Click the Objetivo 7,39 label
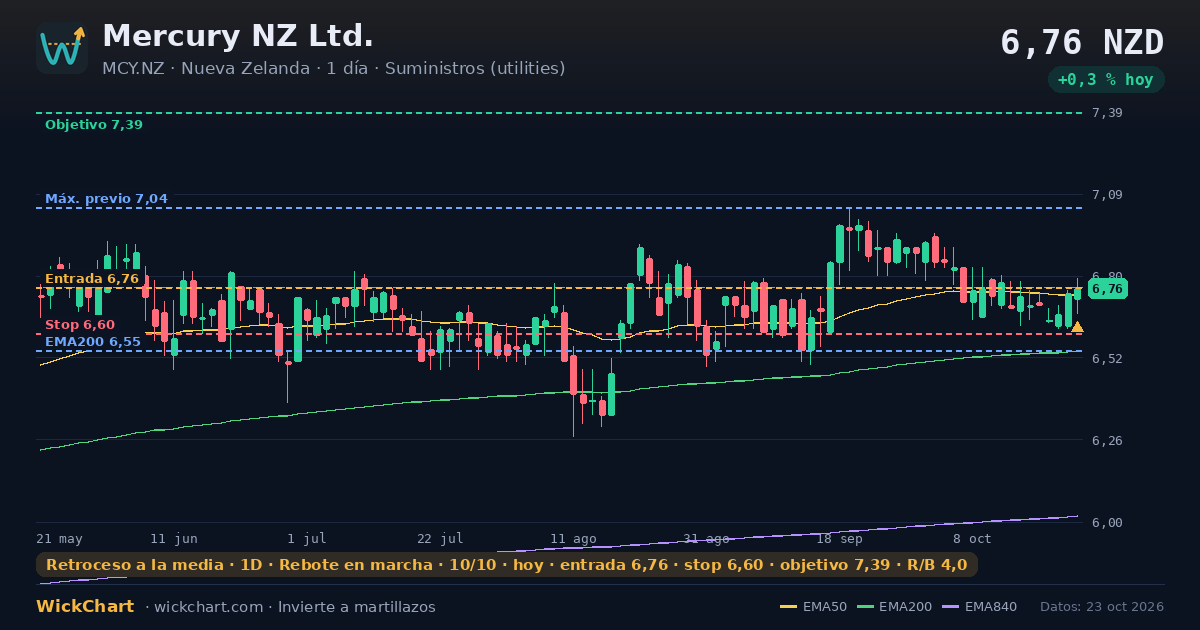1200x630 pixels. 94,125
